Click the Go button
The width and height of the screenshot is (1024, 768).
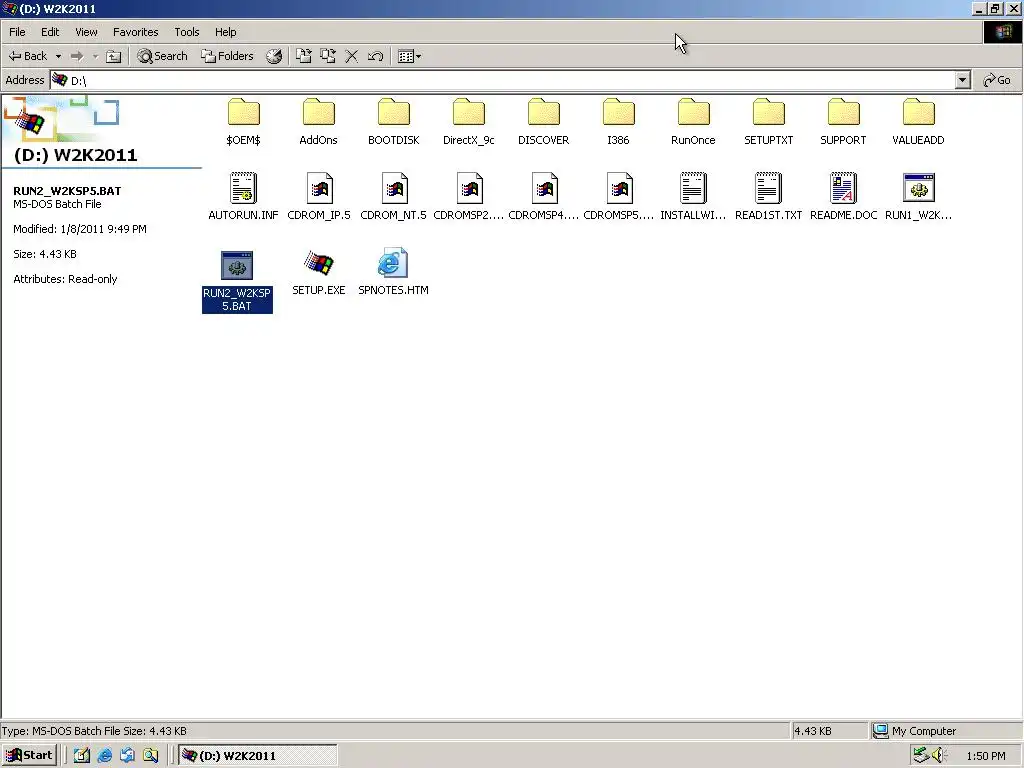tap(997, 80)
